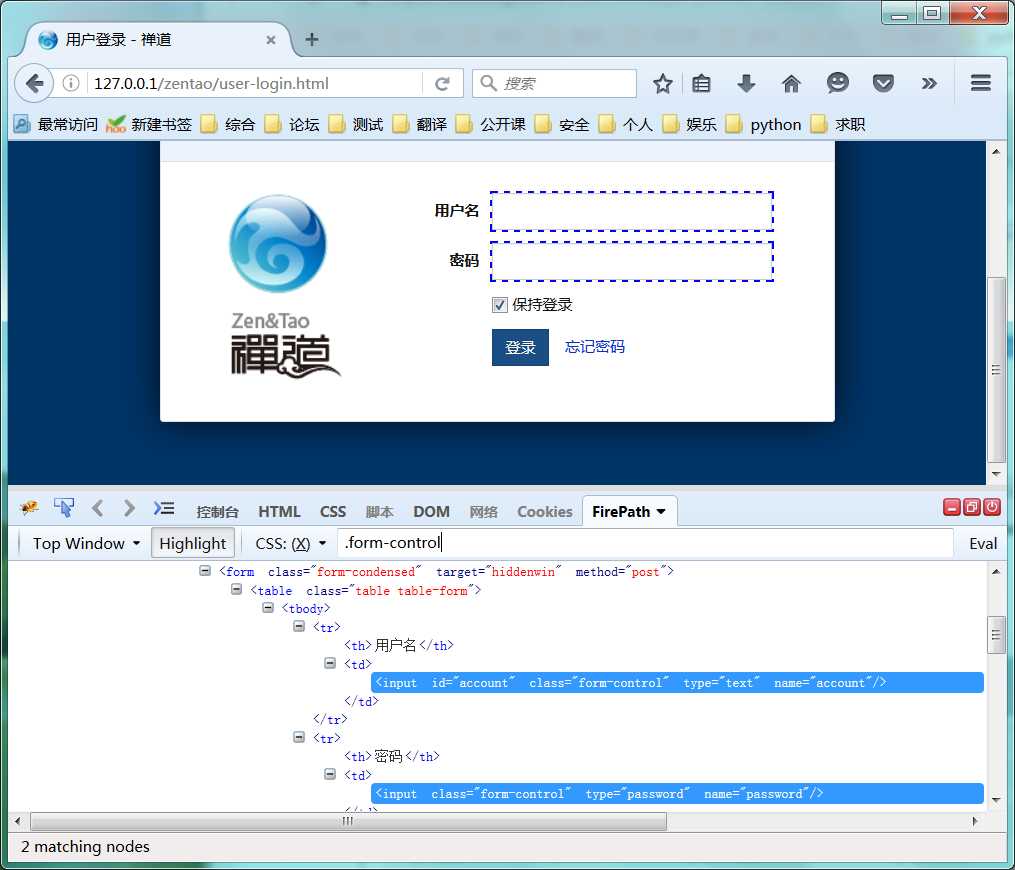Go back in Firebug panel history

(x=98, y=508)
